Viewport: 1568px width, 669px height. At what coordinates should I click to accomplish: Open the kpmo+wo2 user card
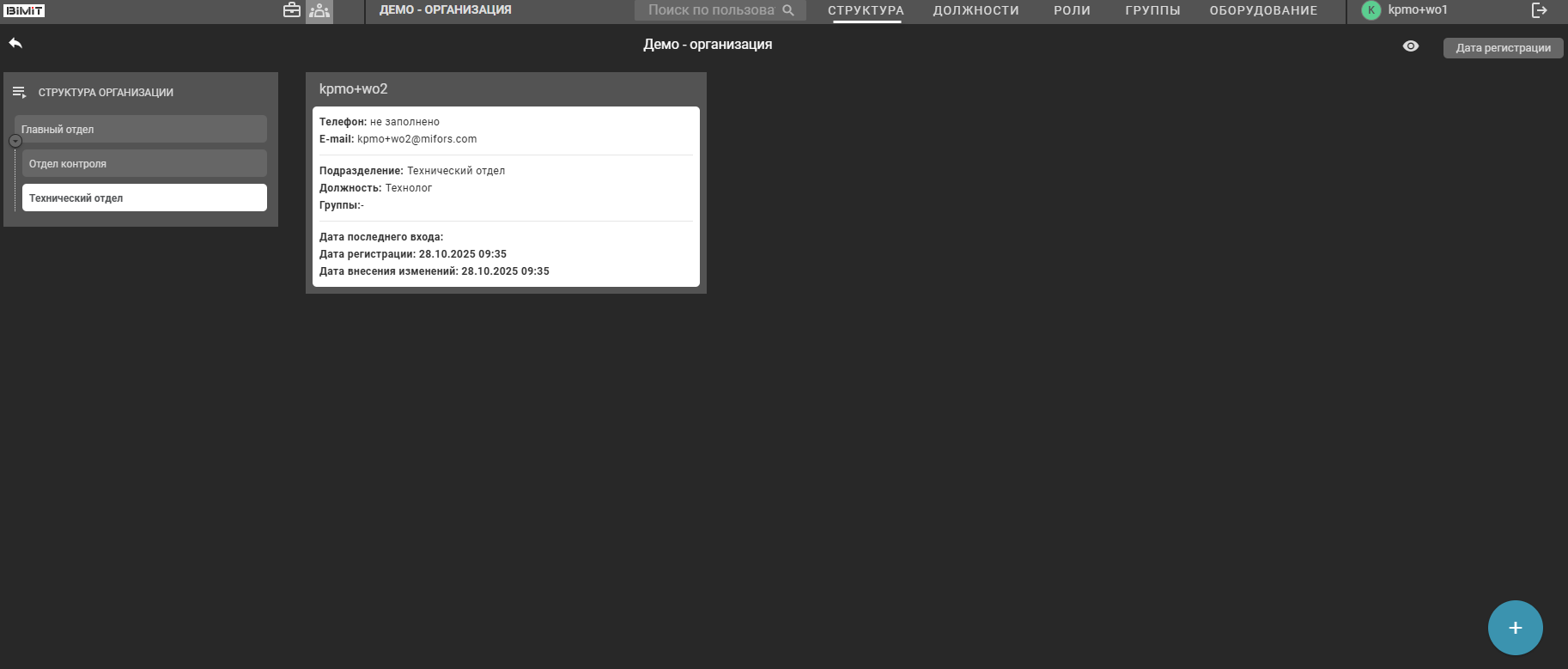point(506,196)
